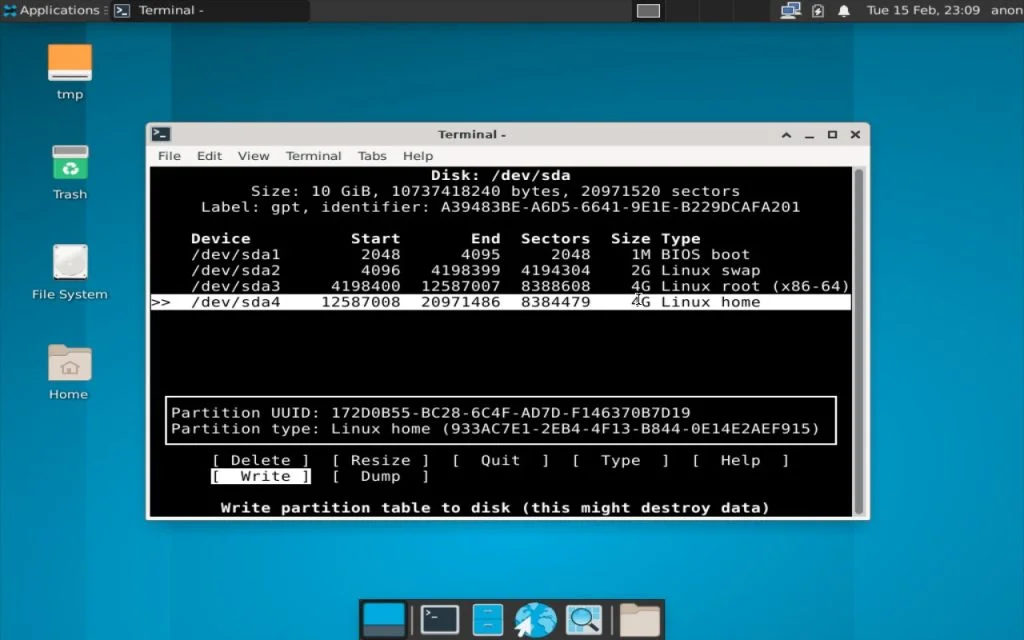
Task: Select the /dev/sda1 partition row
Action: tap(400, 254)
